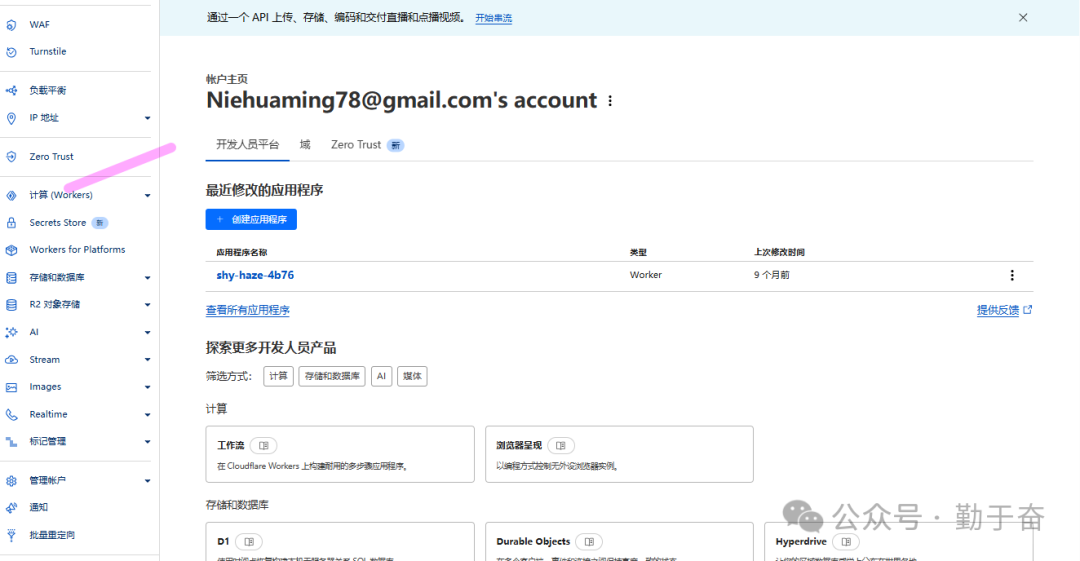This screenshot has width=1080, height=561.
Task: Filter products by 存储和数据库
Action: tap(332, 376)
